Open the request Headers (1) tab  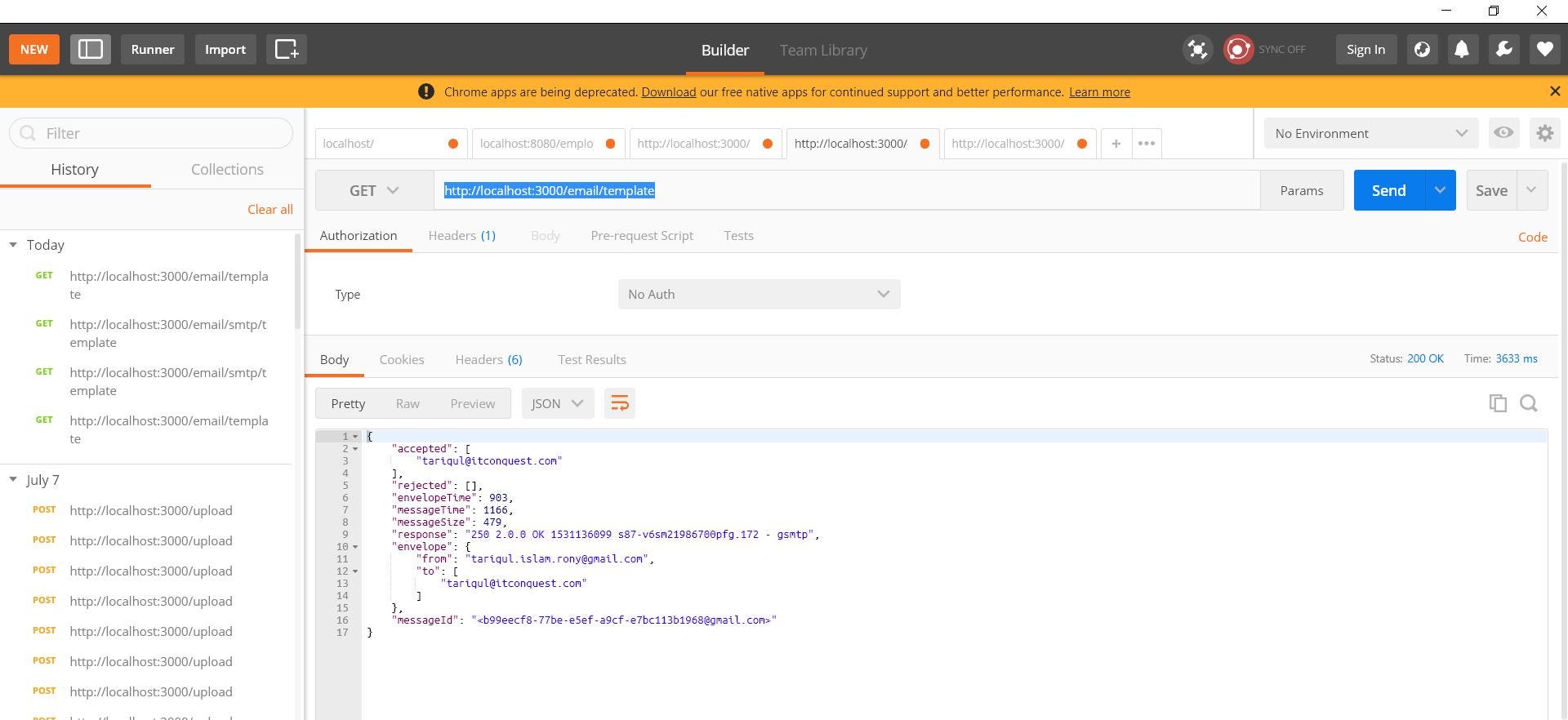[x=461, y=235]
